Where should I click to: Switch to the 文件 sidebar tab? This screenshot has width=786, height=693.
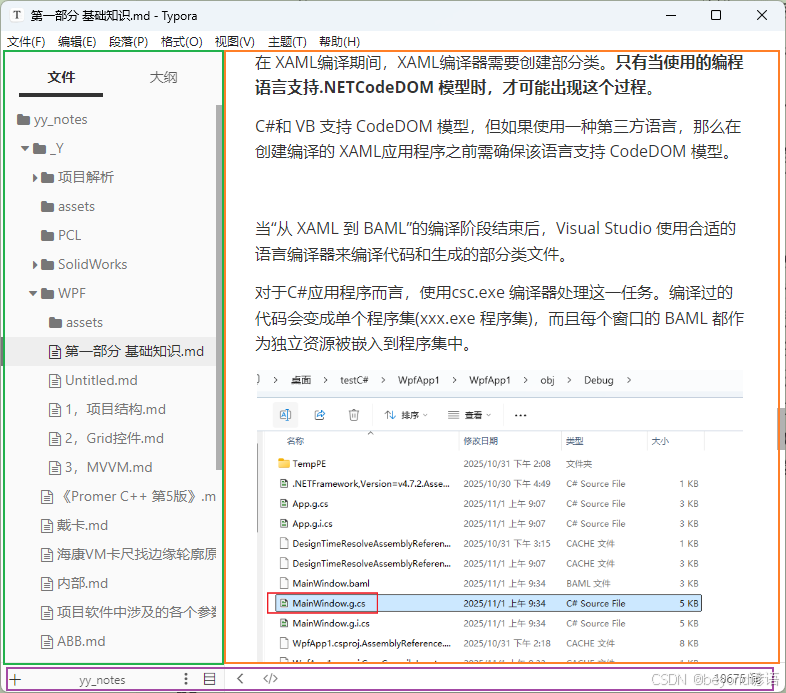click(x=61, y=77)
